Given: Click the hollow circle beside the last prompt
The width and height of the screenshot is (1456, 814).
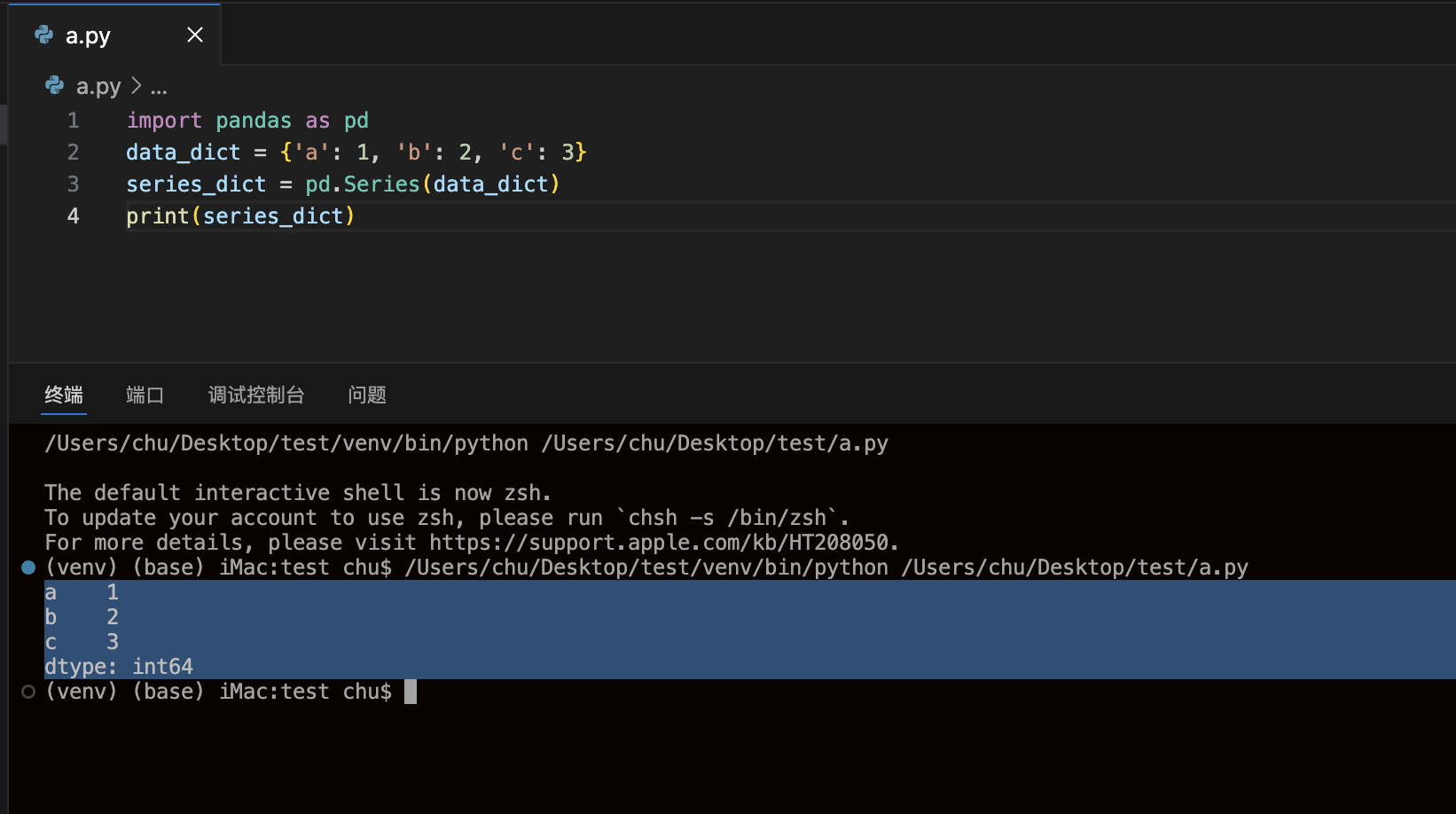Looking at the screenshot, I should click(x=28, y=692).
